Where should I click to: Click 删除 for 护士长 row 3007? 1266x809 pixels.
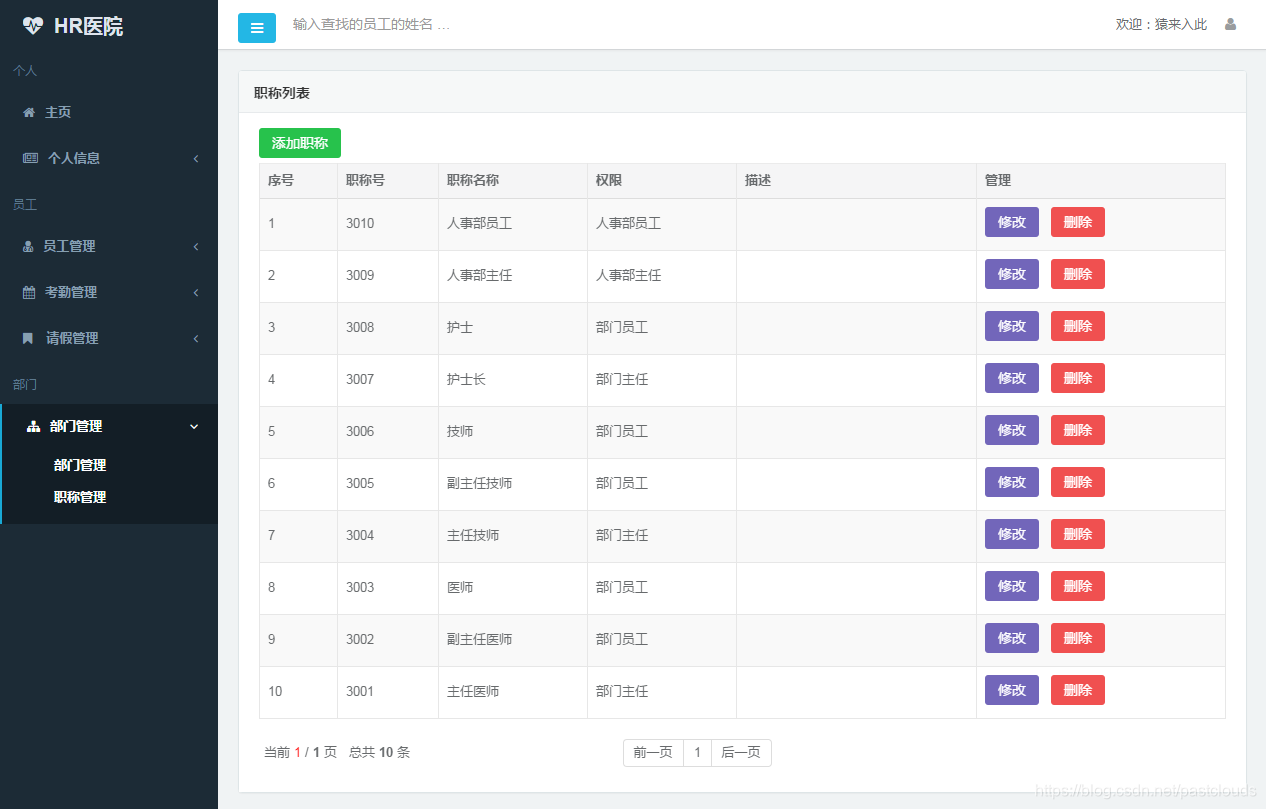1078,378
